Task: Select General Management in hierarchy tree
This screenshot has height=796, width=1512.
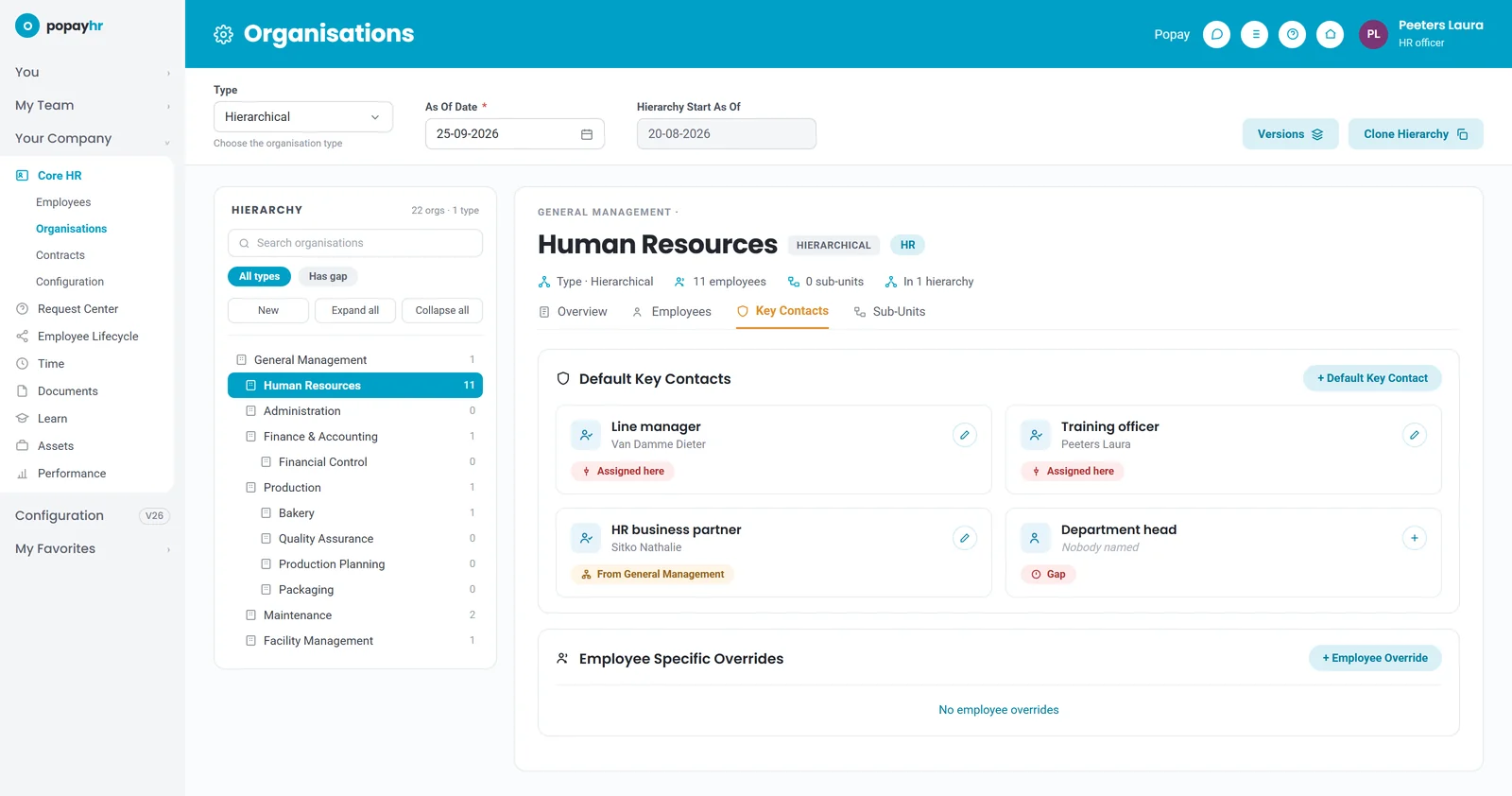Action: point(355,360)
